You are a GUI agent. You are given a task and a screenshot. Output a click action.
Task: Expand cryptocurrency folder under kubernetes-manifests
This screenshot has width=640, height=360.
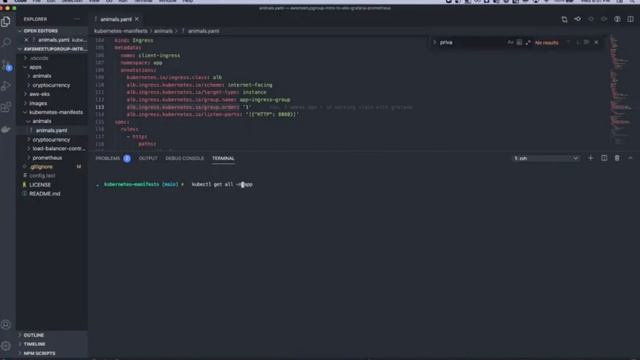(52, 140)
